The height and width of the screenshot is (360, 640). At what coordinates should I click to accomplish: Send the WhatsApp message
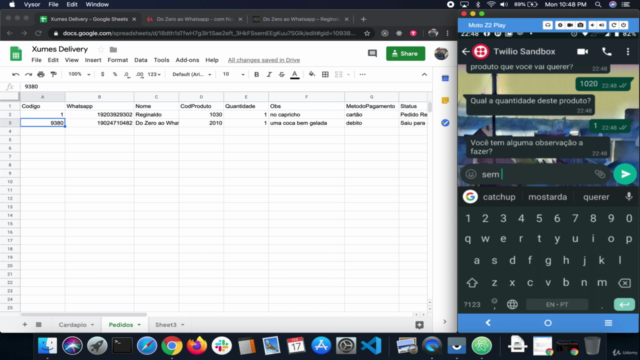tap(625, 174)
